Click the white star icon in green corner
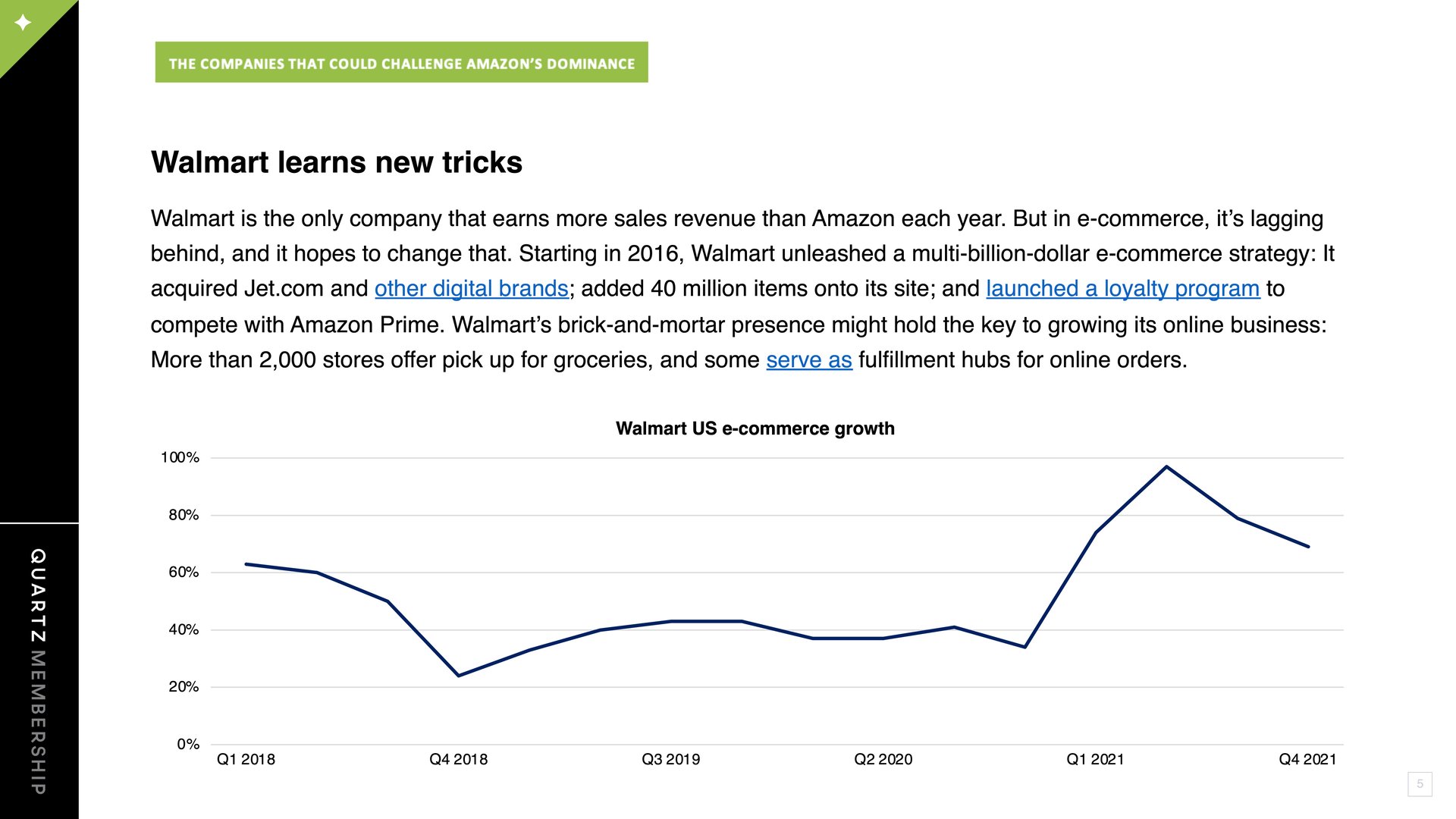Screen dimensions: 1456x819 (23, 22)
